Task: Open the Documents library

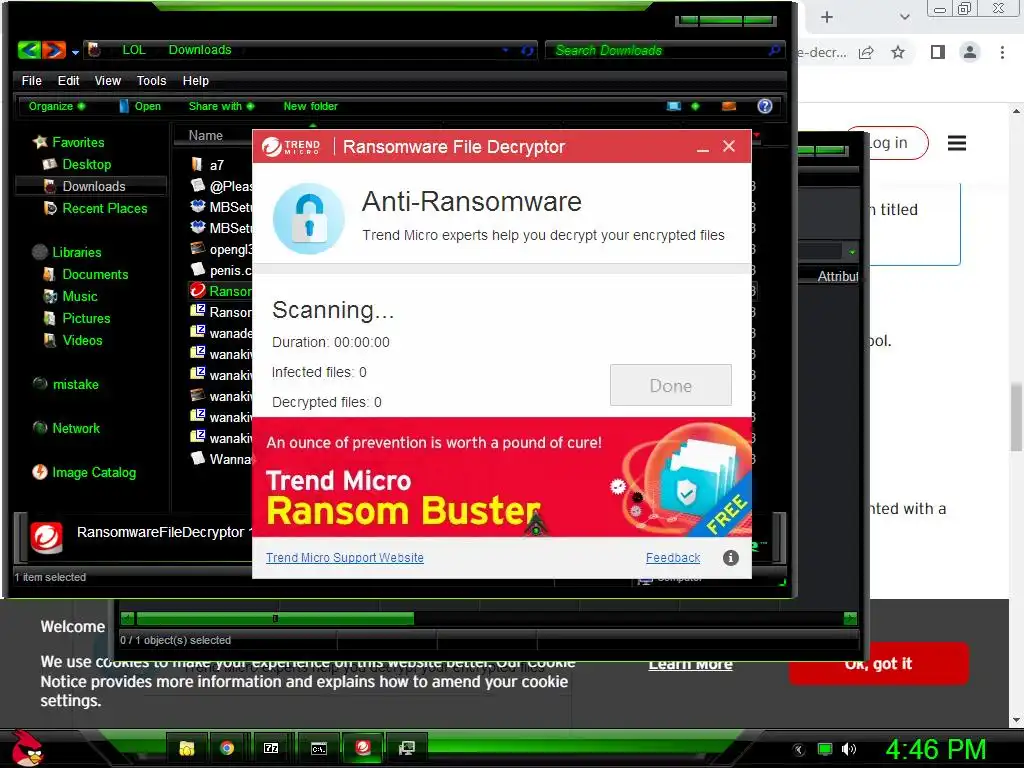Action: [x=95, y=274]
